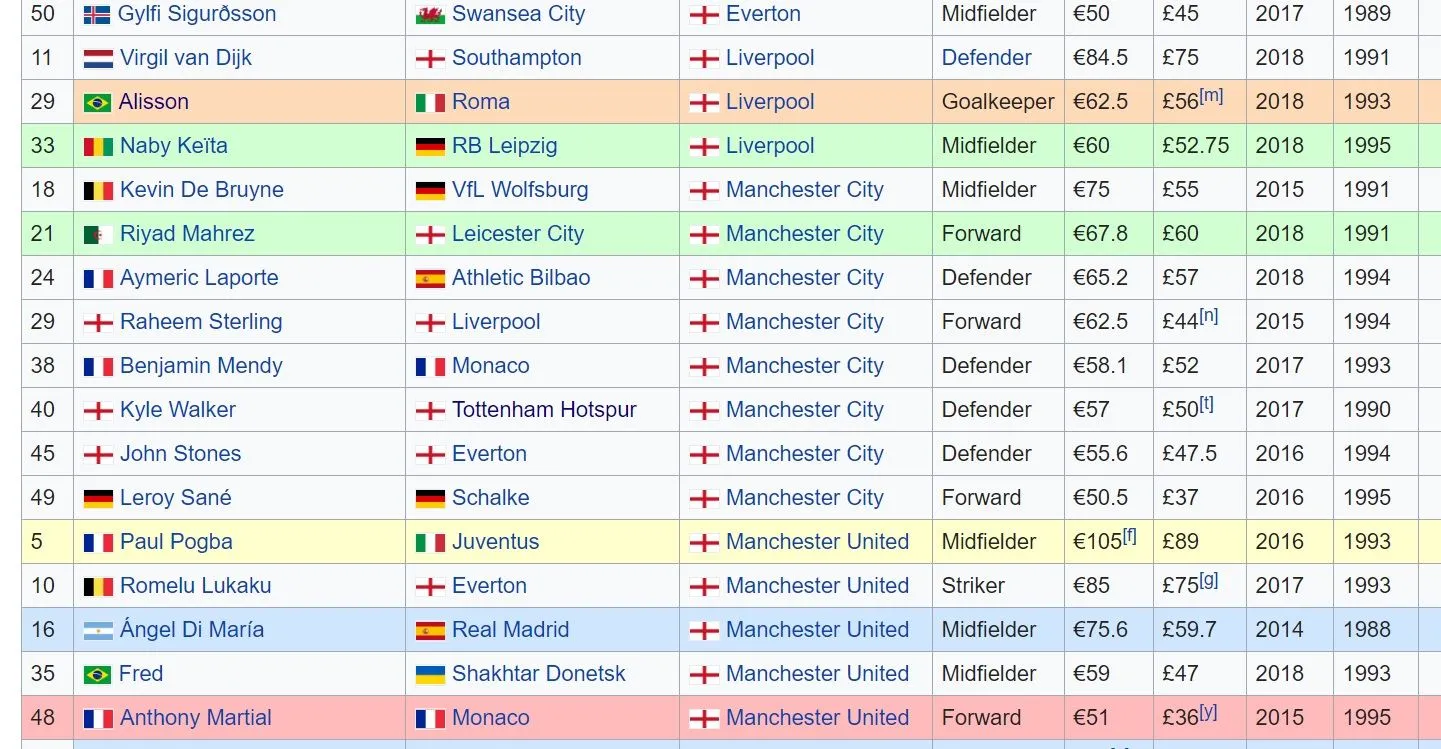Go to the Juventus club page

click(x=495, y=542)
